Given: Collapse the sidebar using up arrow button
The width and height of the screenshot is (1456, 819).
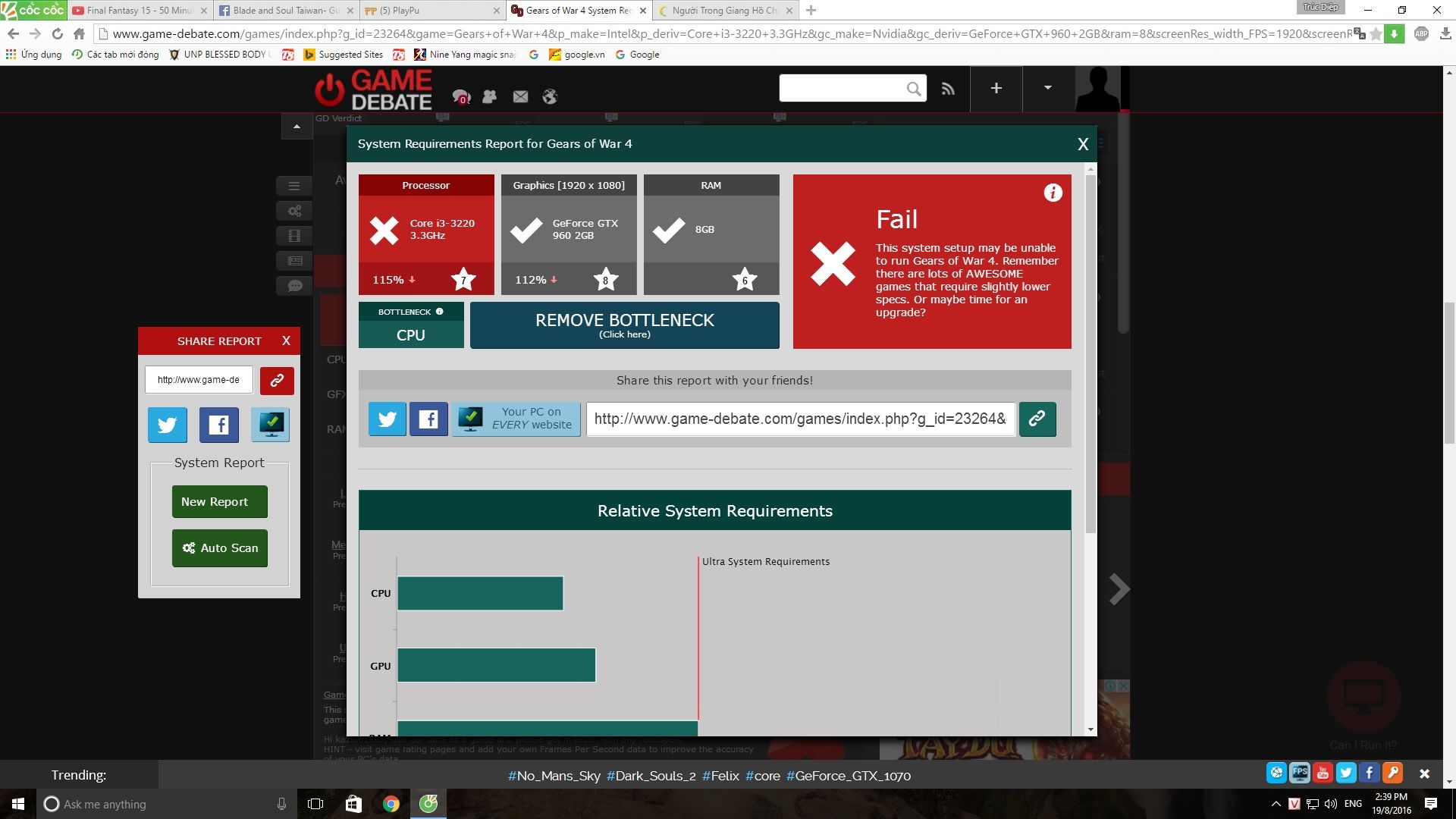Looking at the screenshot, I should coord(297,127).
